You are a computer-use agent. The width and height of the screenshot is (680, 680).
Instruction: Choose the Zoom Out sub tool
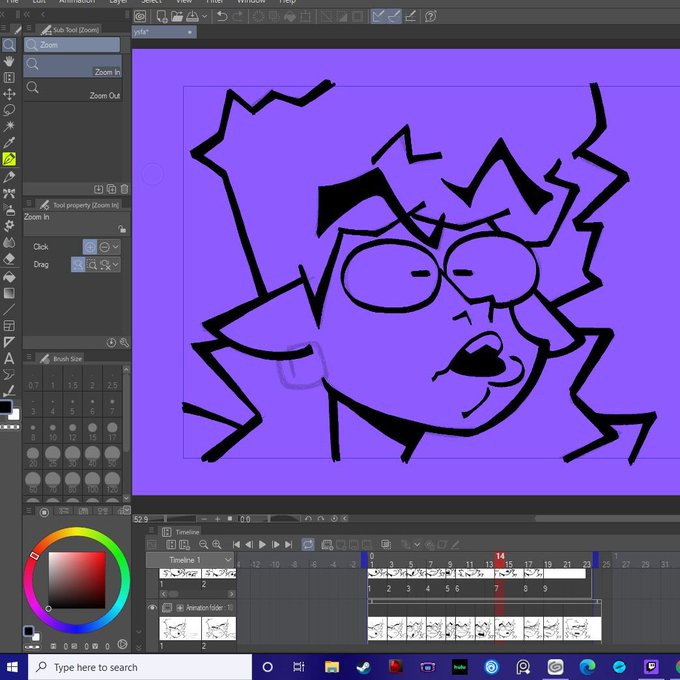(72, 90)
